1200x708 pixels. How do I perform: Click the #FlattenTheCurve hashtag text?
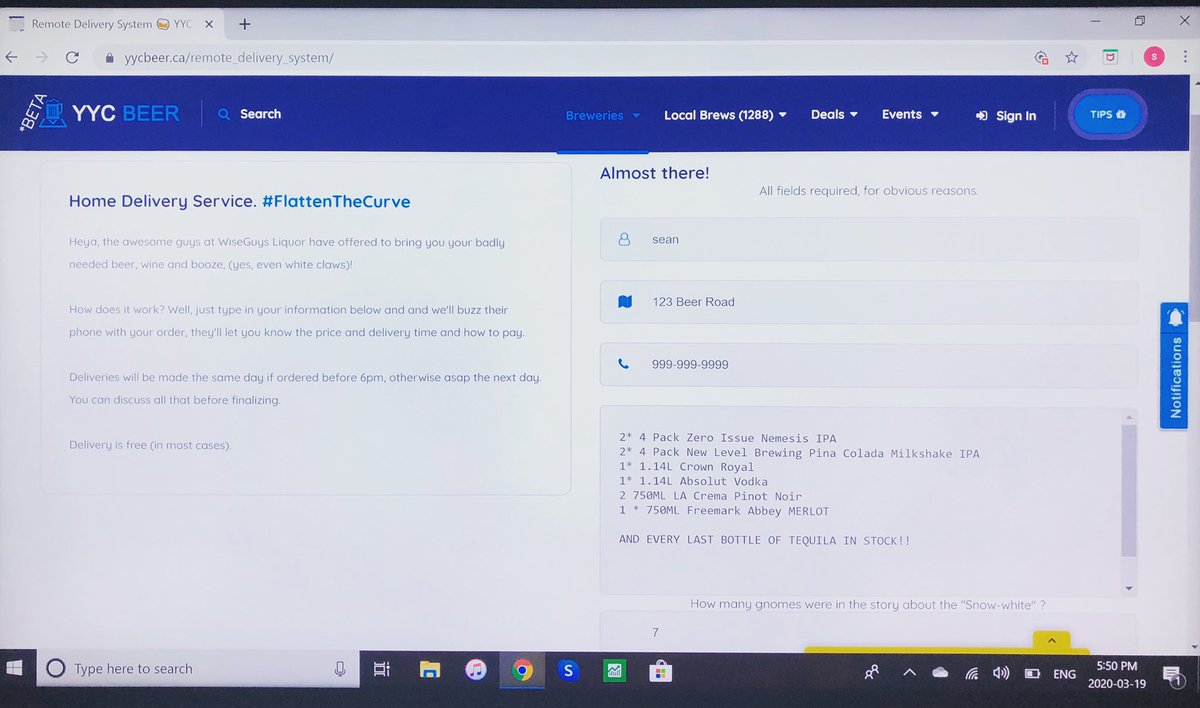[336, 202]
